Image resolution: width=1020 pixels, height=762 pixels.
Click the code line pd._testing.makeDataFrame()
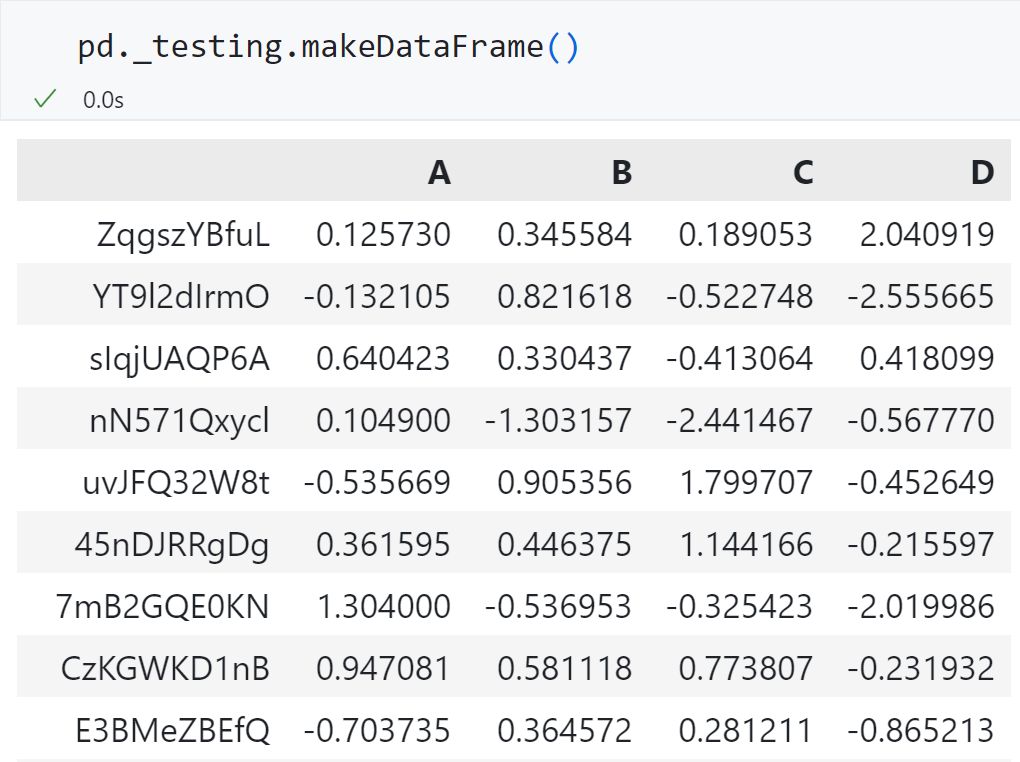click(x=328, y=47)
